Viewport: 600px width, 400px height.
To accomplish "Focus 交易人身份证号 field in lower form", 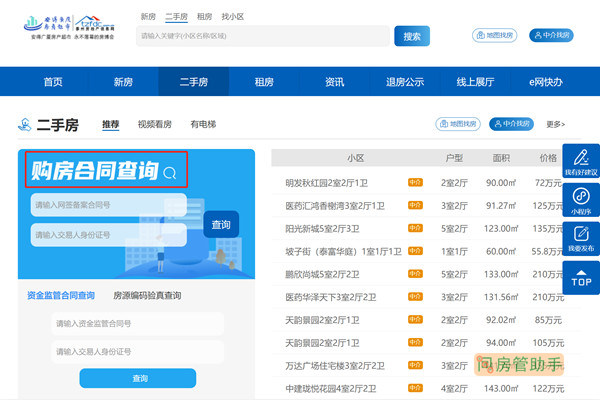I will [x=138, y=351].
